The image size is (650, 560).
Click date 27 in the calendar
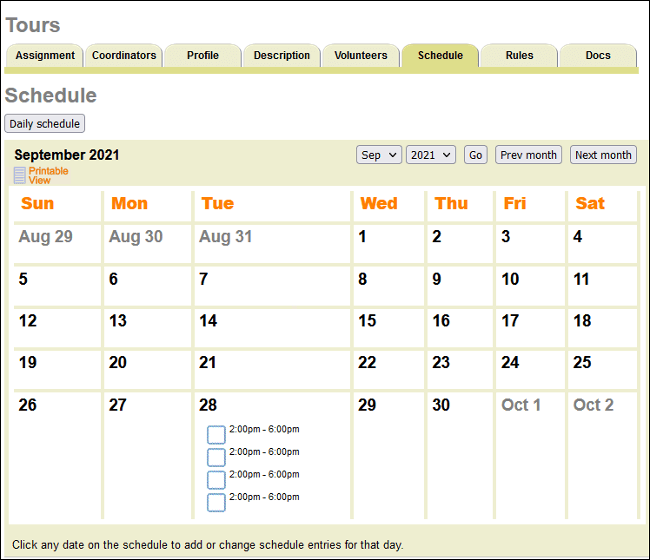point(118,405)
